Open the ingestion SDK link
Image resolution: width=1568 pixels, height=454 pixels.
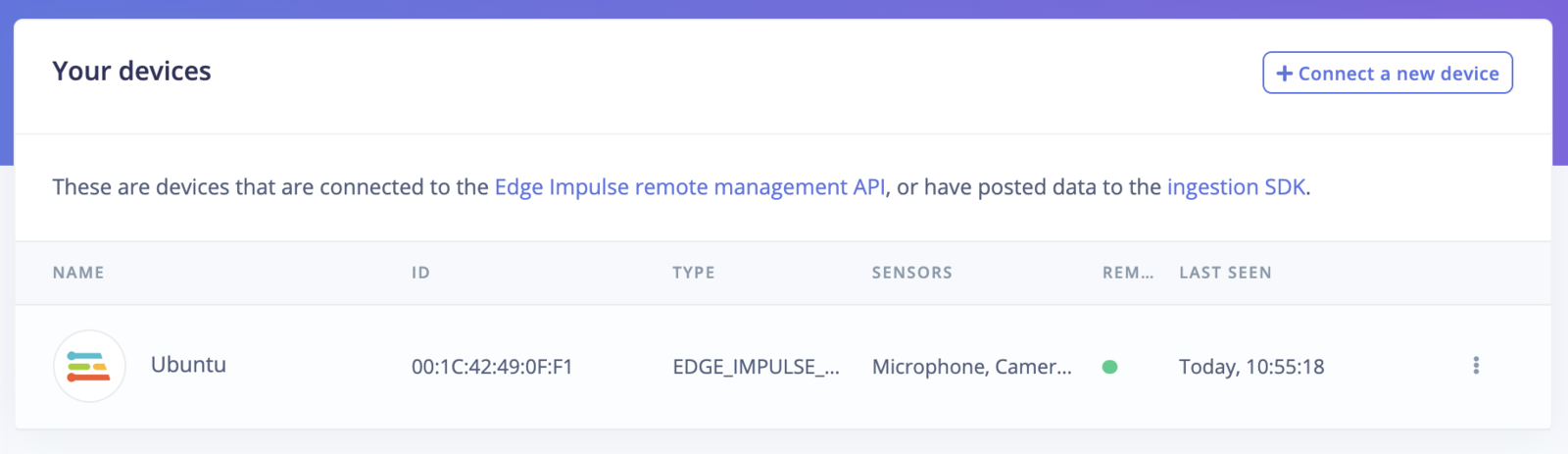coord(1237,186)
